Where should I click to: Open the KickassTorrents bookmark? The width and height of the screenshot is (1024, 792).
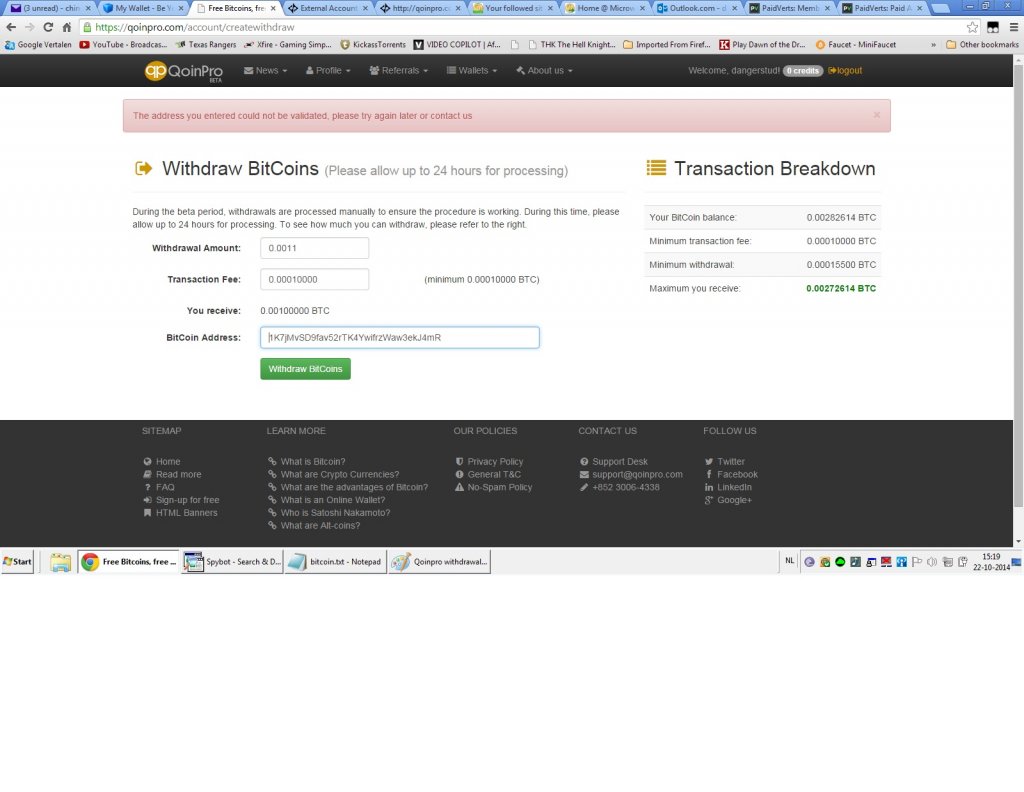click(373, 44)
